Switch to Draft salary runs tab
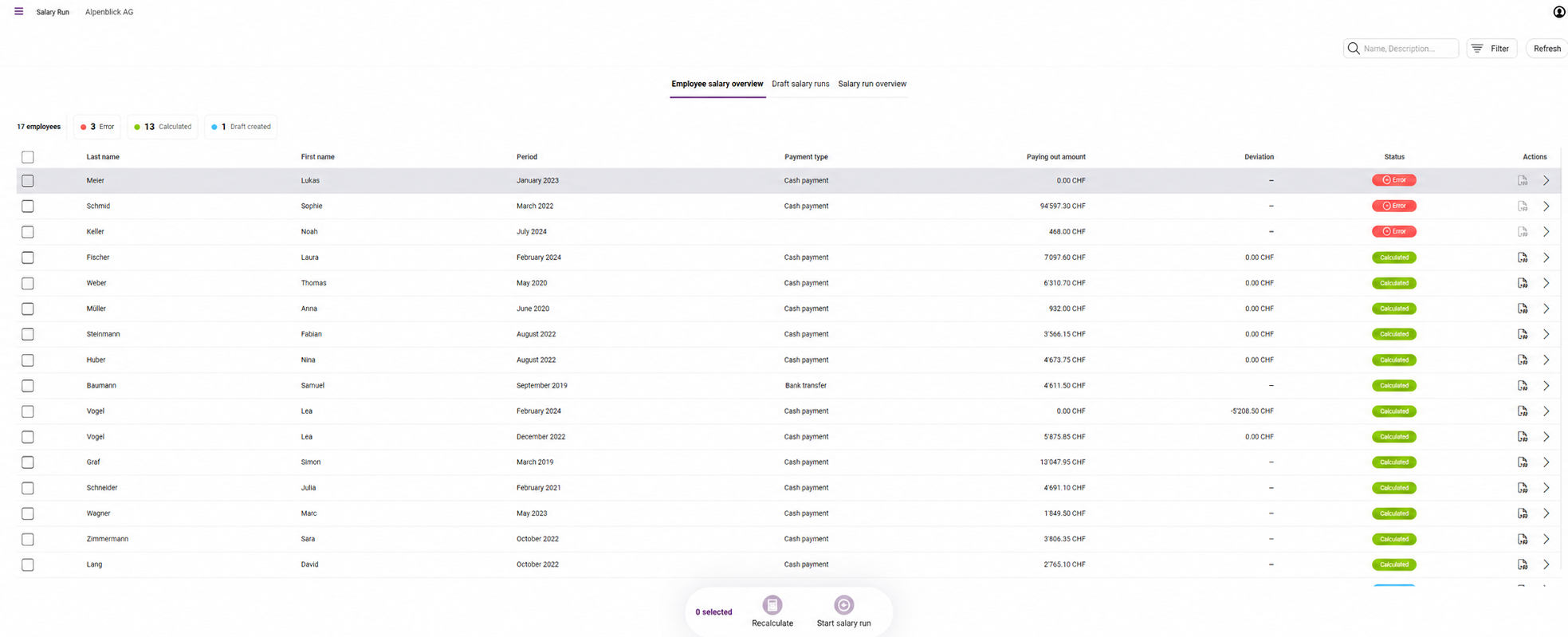This screenshot has width=1568, height=637. (x=800, y=84)
